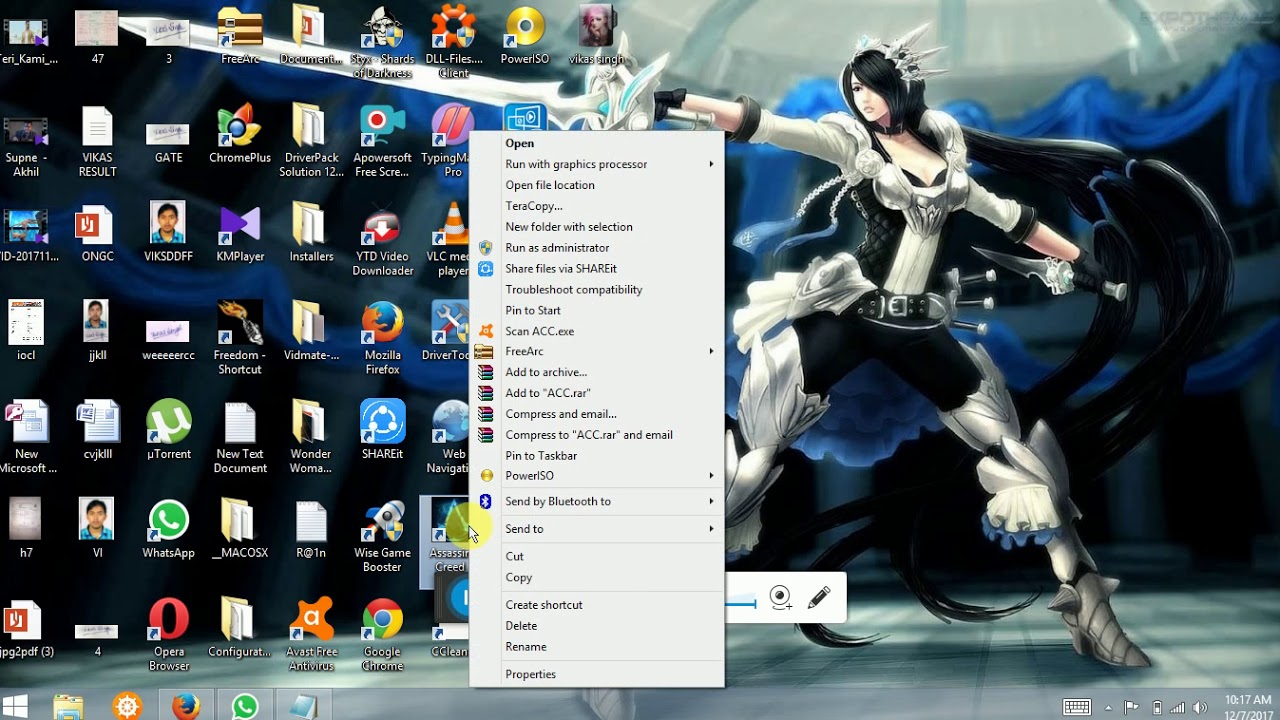The image size is (1280, 720).
Task: Select the Avast Free Antivirus icon
Action: click(311, 635)
